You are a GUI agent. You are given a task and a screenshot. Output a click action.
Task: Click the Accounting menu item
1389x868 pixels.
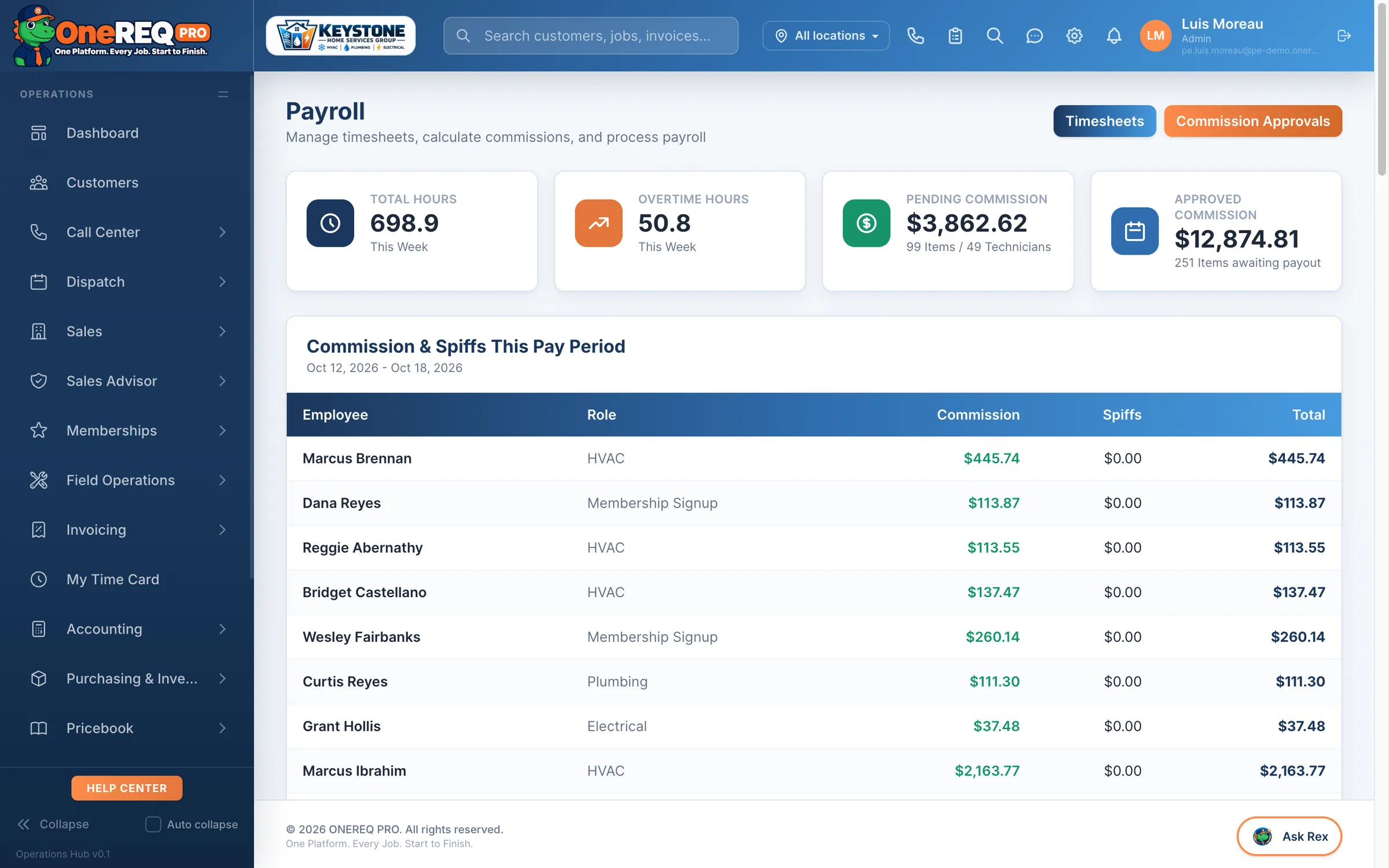click(127, 629)
